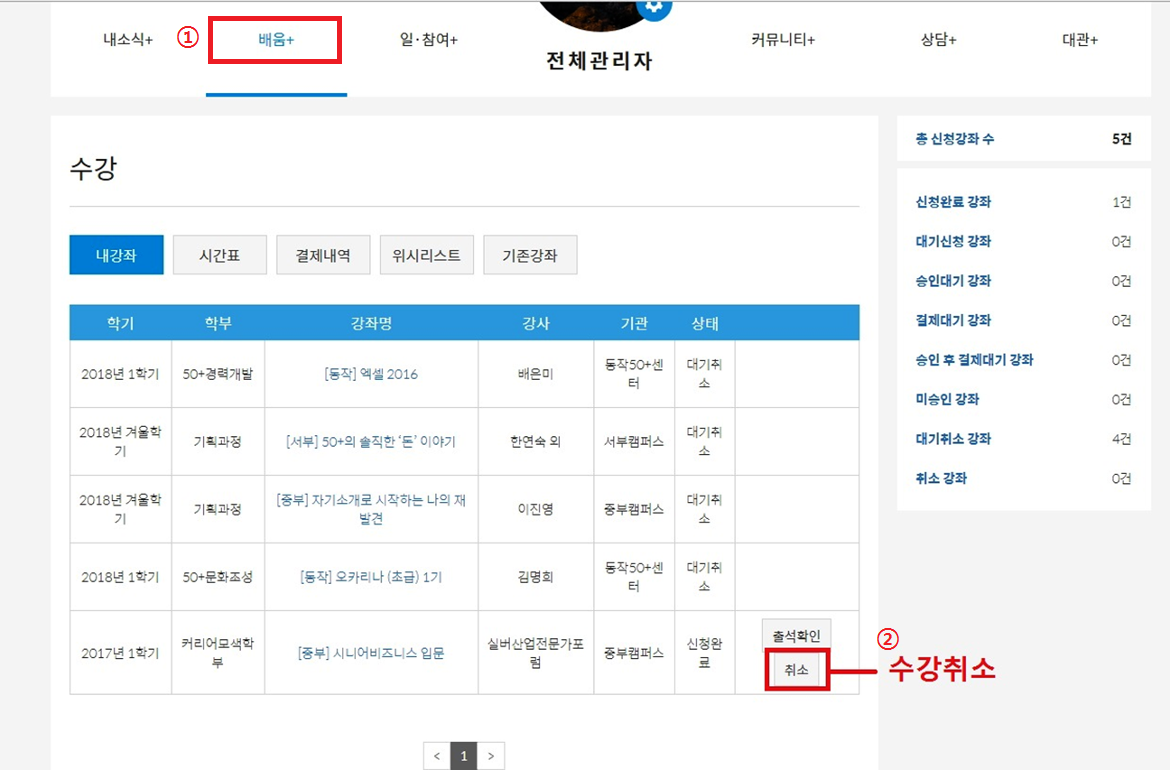This screenshot has height=770, width=1170.
Task: Select page 1 in pagination
Action: click(463, 756)
